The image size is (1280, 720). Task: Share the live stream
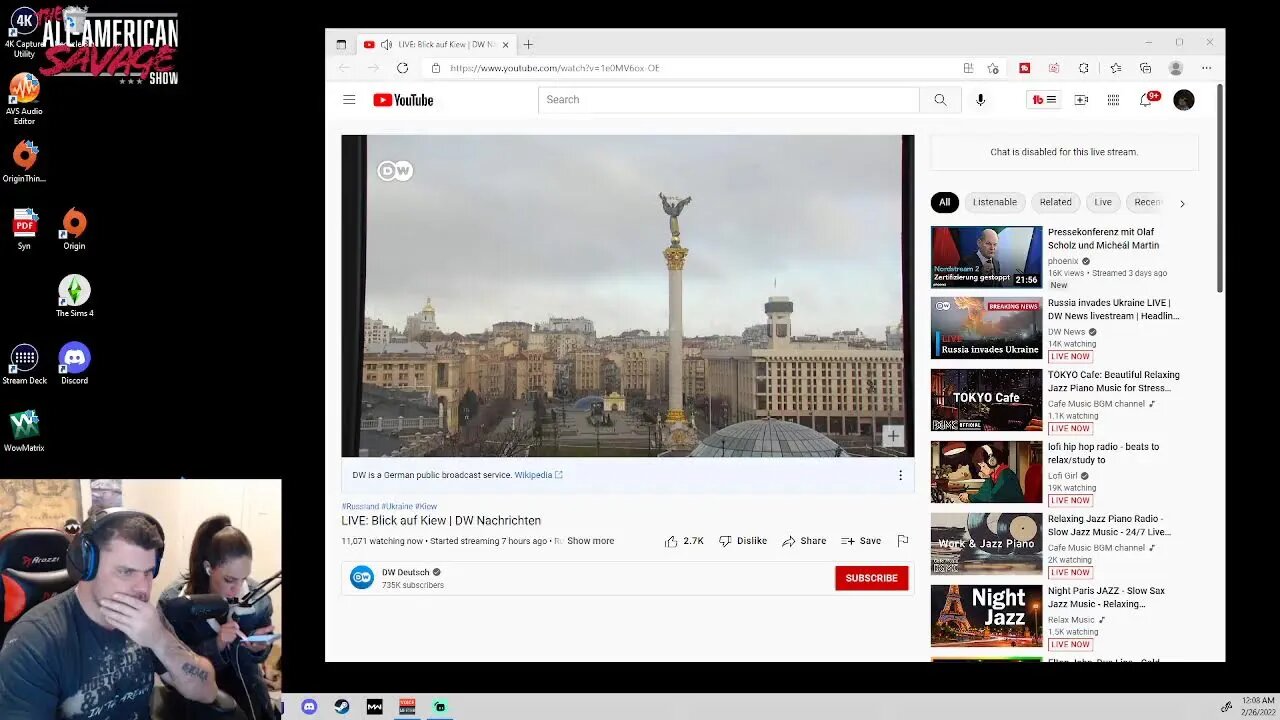pyautogui.click(x=804, y=541)
